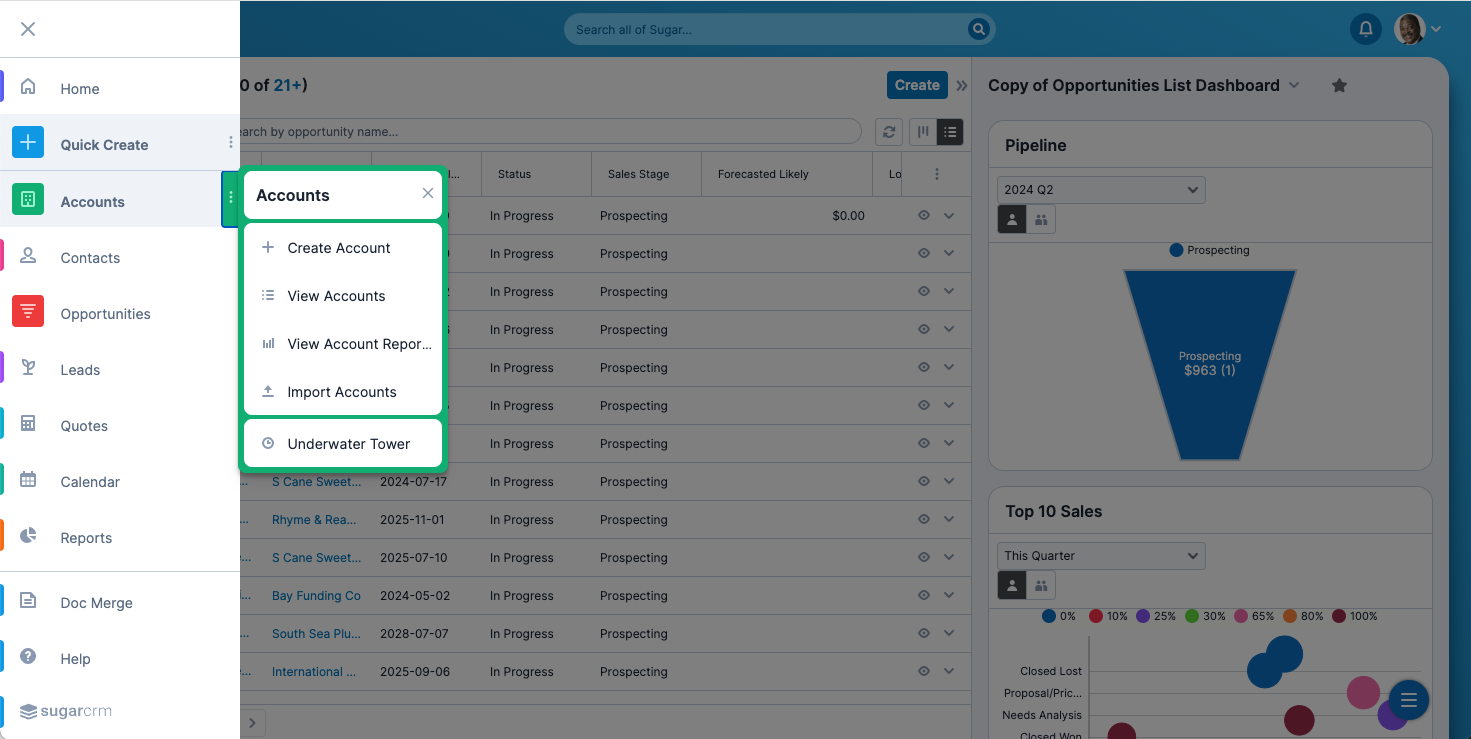Click the Opportunities red funnel icon
This screenshot has height=739, width=1471.
pos(28,312)
